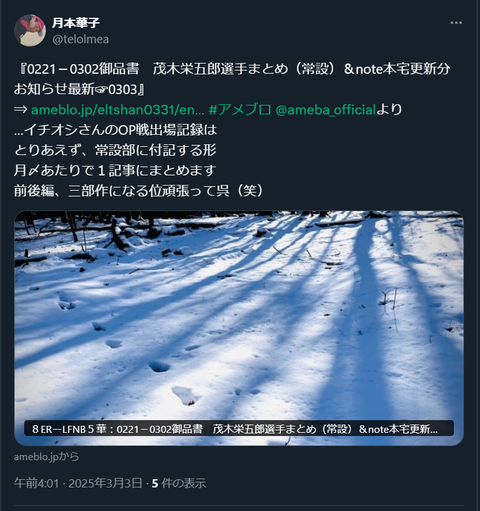
Task: Open the 2025年3月3日 post date
Action: [105, 483]
